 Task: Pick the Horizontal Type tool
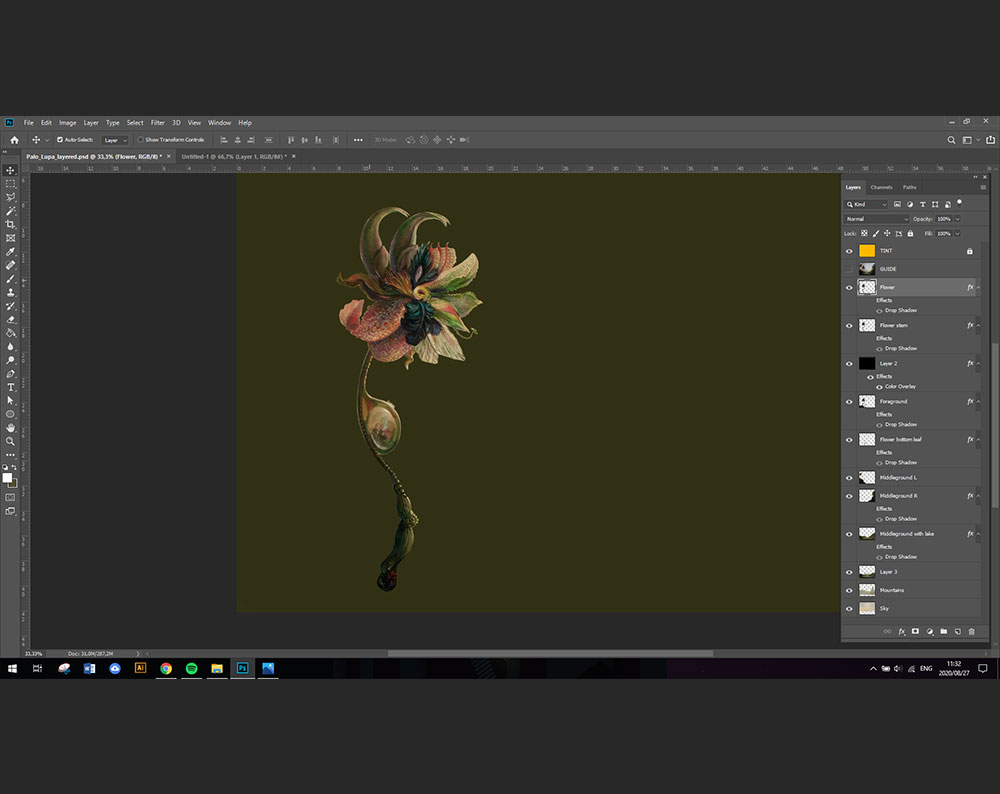click(11, 387)
